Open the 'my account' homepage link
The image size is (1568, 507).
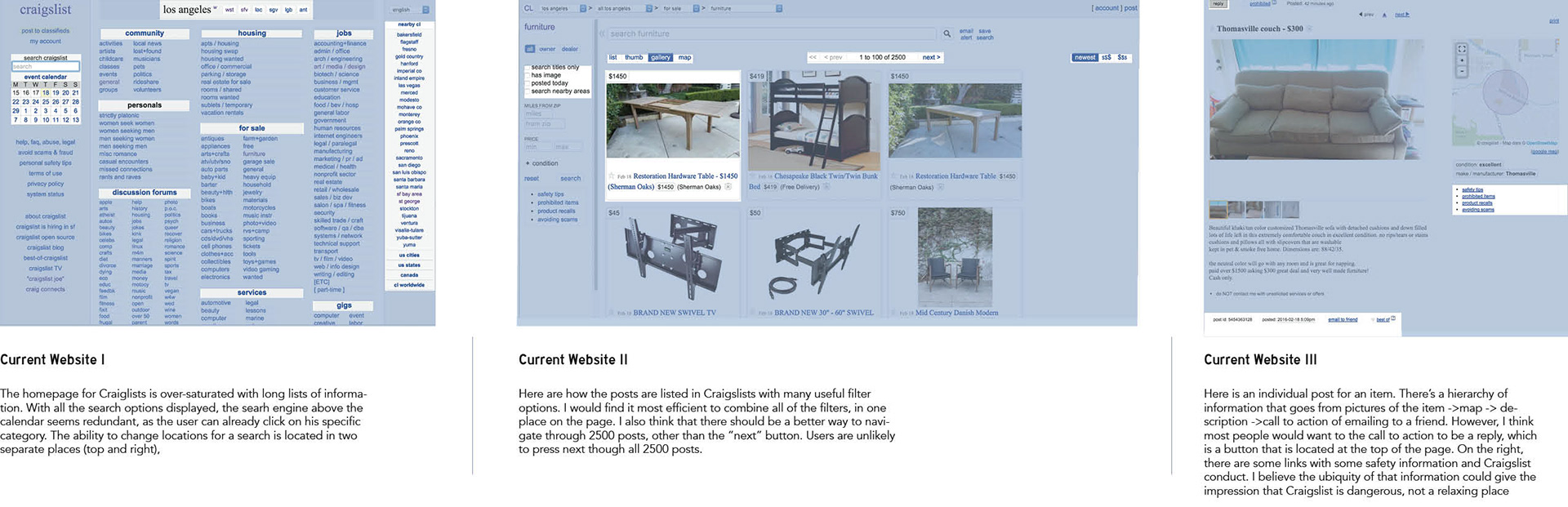[46, 42]
